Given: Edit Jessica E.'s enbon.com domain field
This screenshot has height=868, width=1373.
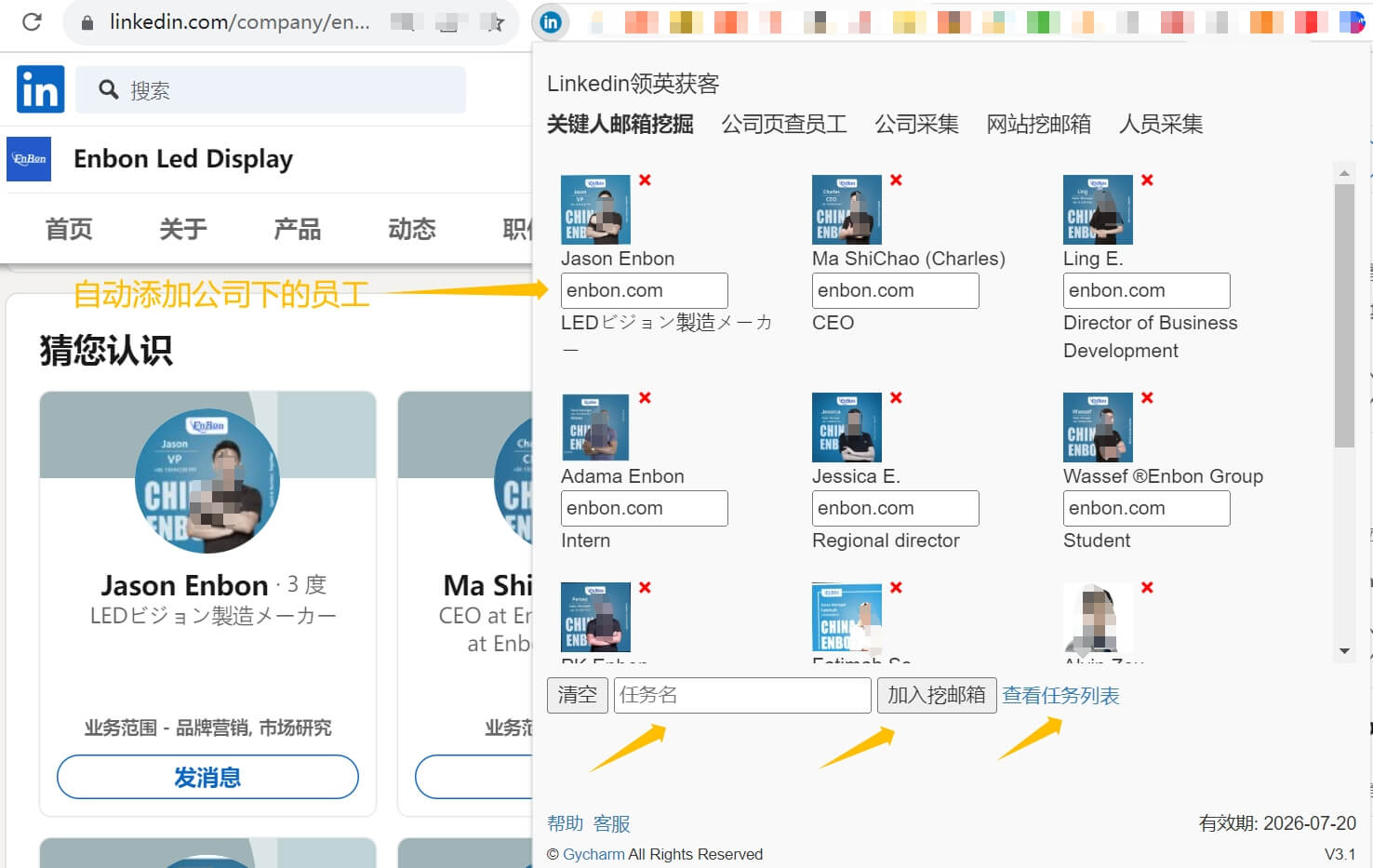Looking at the screenshot, I should (896, 508).
